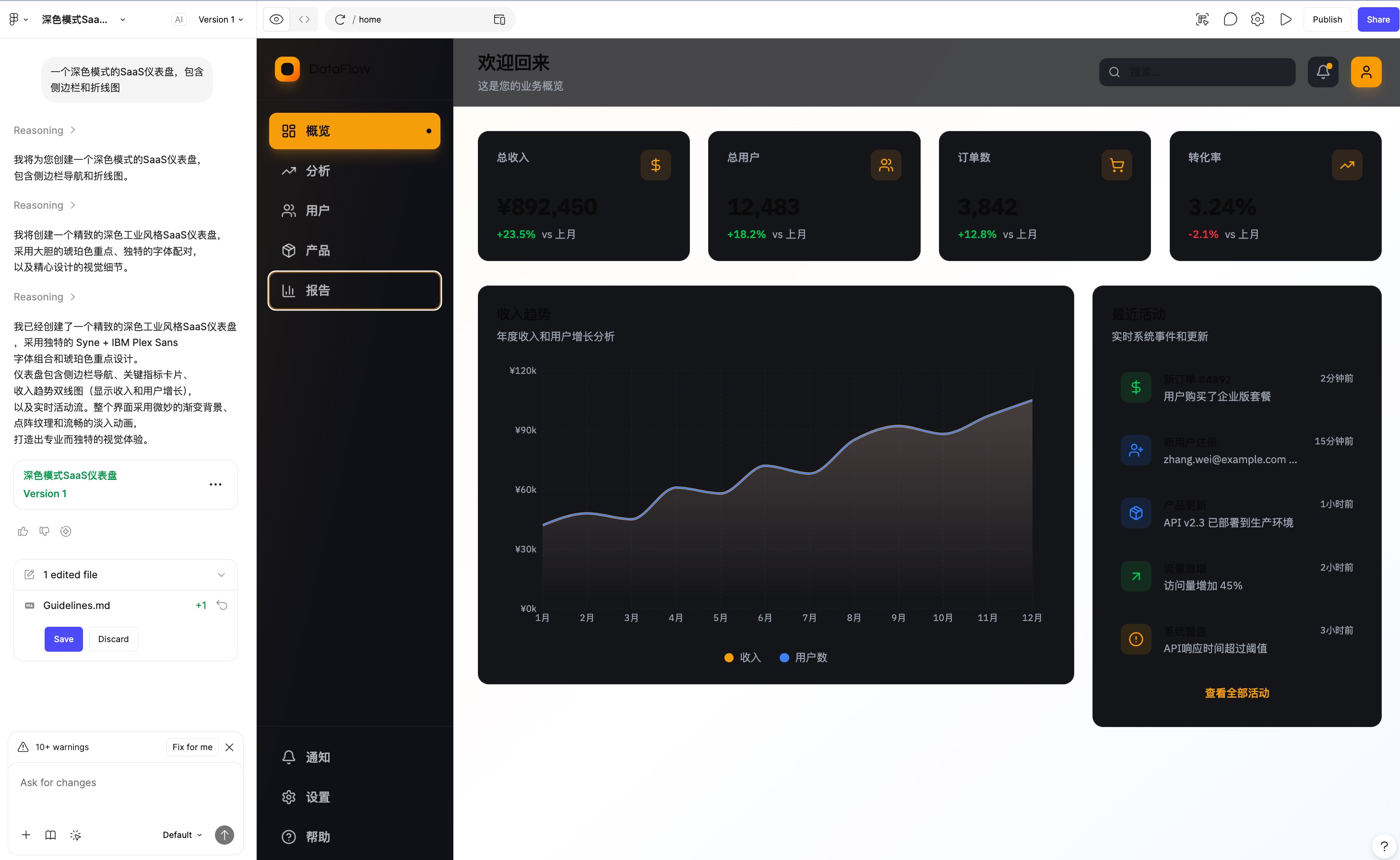The height and width of the screenshot is (860, 1400).
Task: Activate the element inspect select tool
Action: [1202, 19]
